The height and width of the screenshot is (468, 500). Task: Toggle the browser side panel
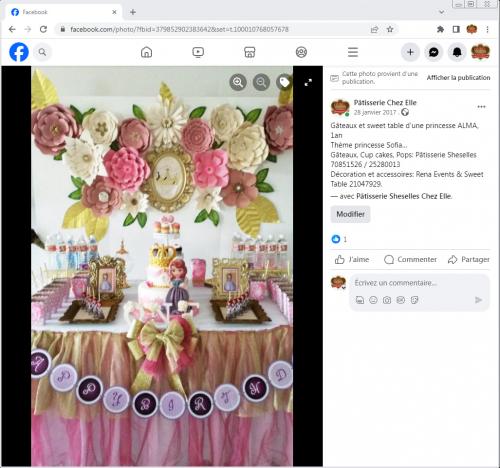click(x=456, y=29)
